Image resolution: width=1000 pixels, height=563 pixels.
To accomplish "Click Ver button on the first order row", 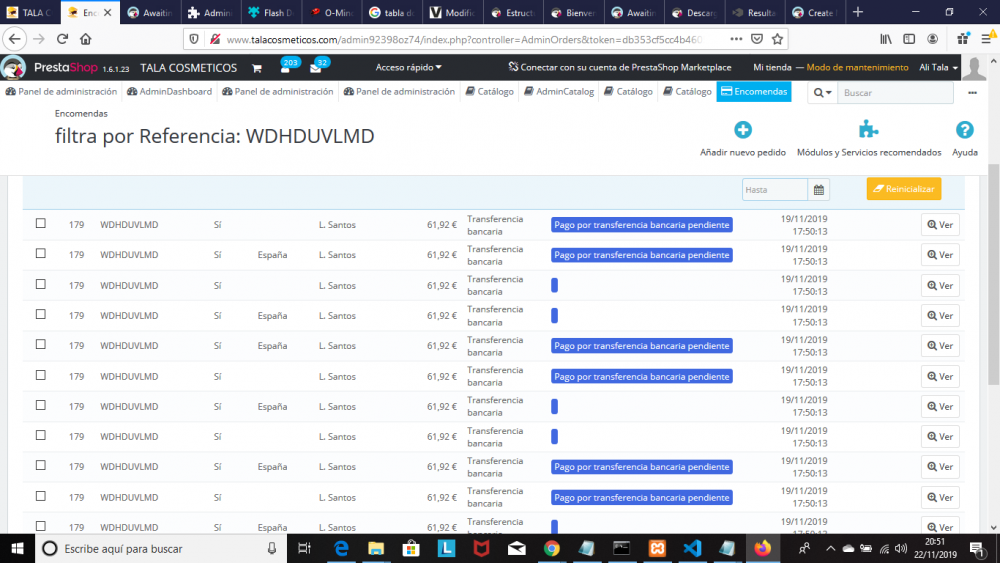I will click(x=940, y=224).
